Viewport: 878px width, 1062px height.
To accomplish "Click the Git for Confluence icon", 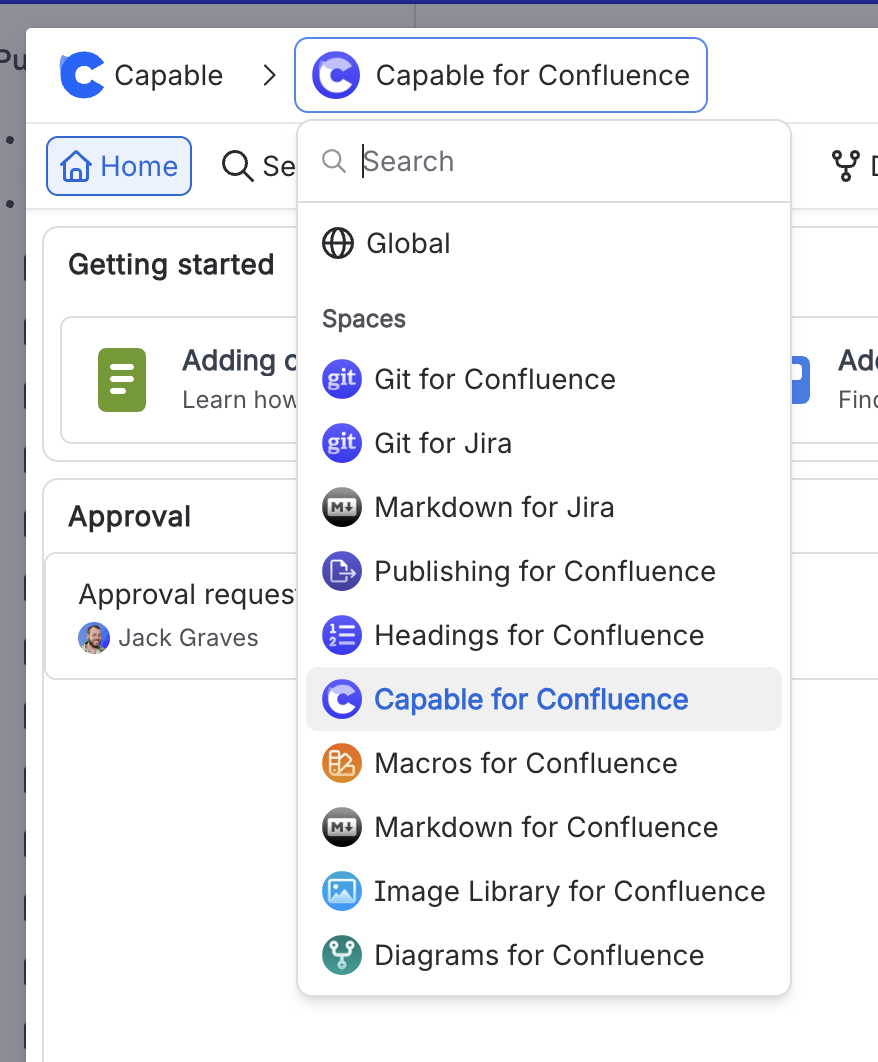I will [341, 380].
